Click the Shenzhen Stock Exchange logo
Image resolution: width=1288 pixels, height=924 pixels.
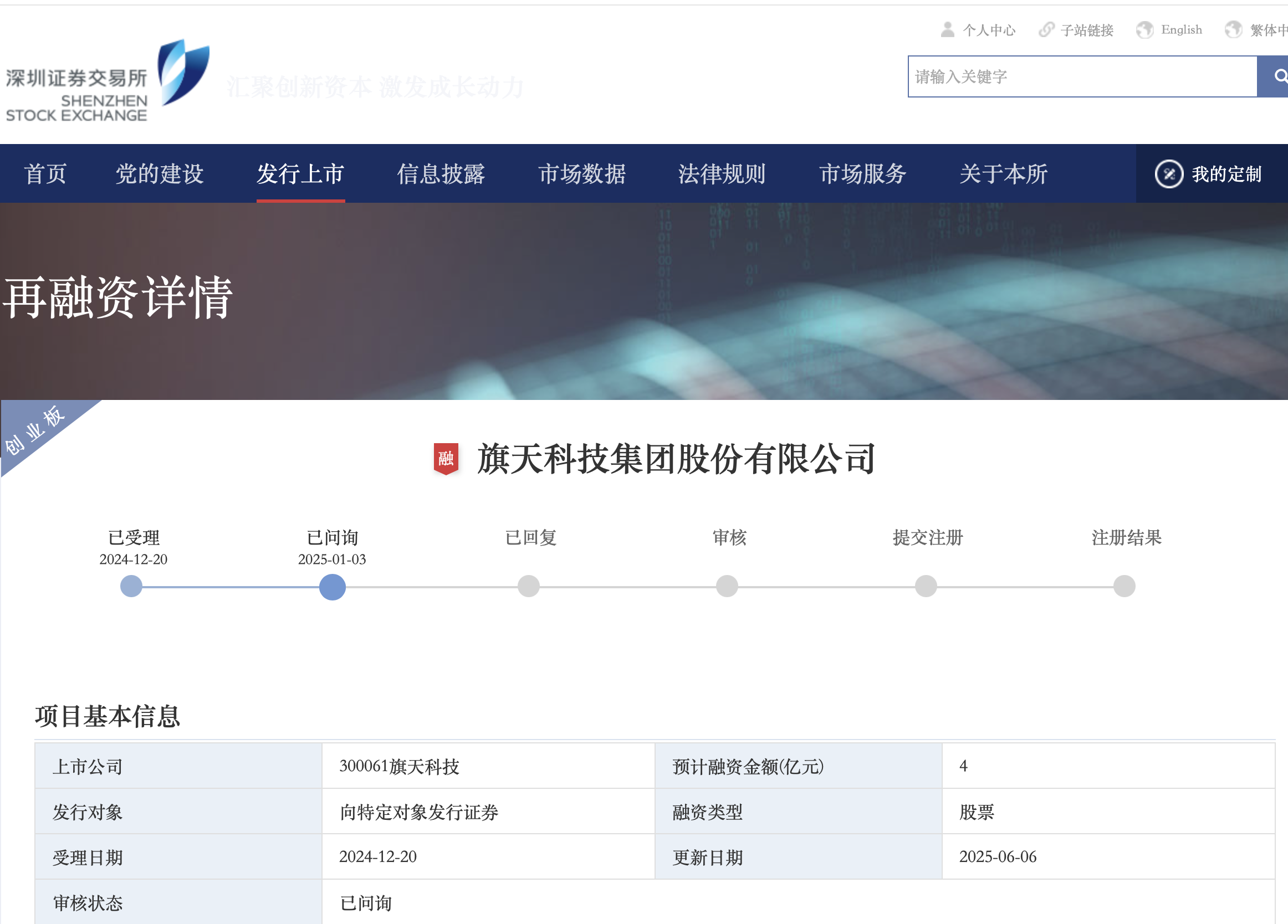coord(107,79)
